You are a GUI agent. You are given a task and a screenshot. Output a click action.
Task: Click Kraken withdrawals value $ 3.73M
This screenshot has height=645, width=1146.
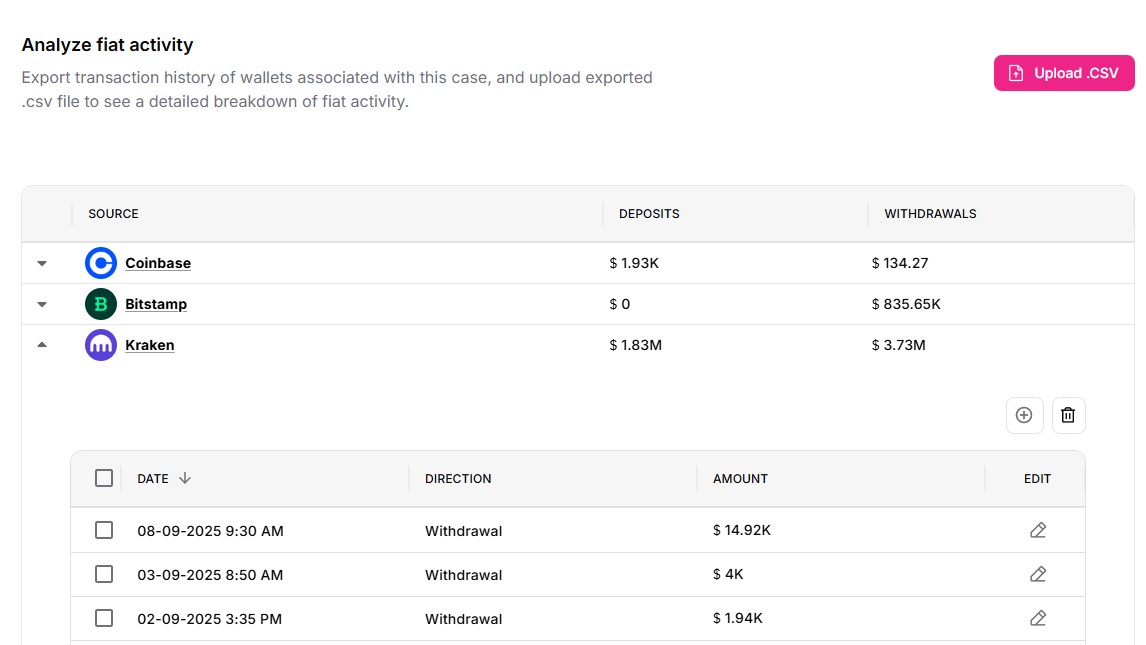[x=898, y=345]
